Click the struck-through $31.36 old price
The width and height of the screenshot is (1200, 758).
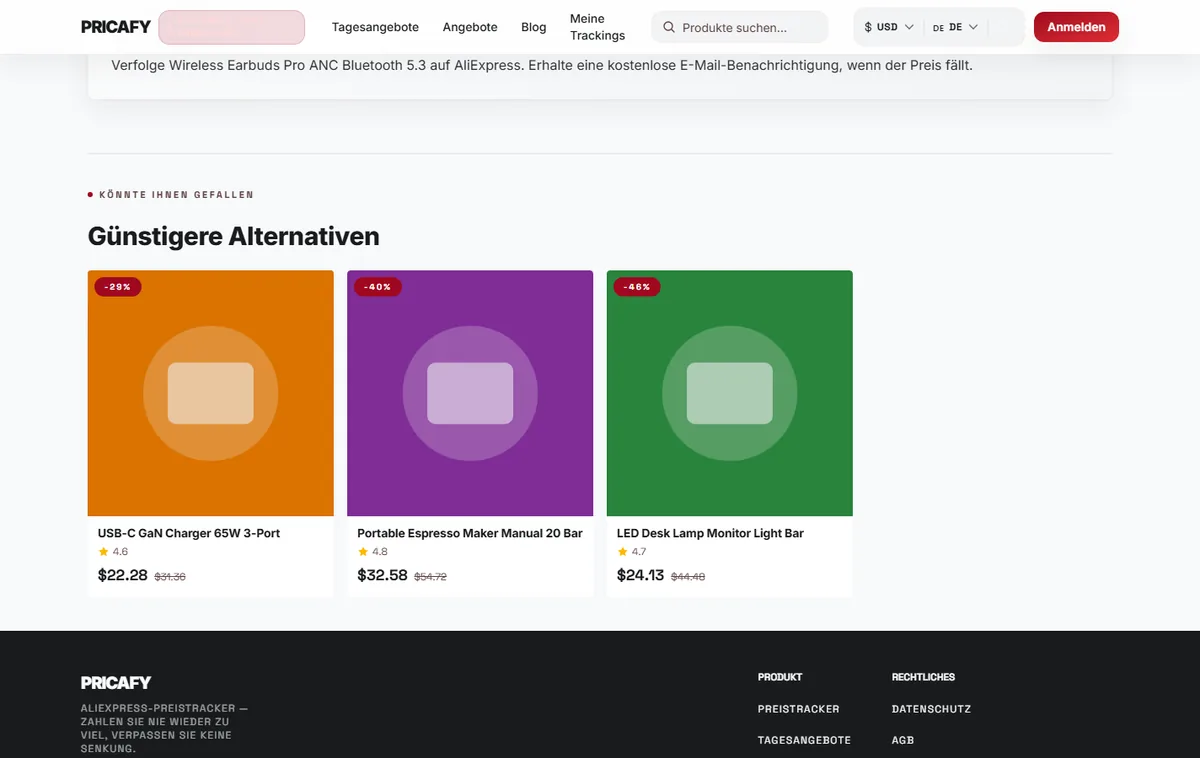(x=170, y=577)
